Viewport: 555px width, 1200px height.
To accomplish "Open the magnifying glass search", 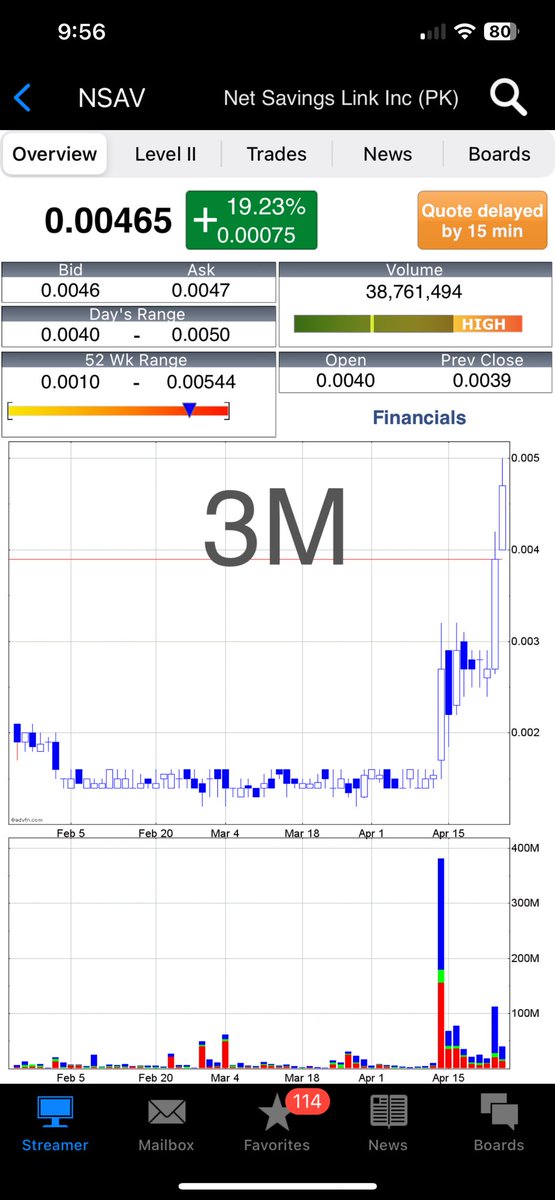I will tap(508, 98).
